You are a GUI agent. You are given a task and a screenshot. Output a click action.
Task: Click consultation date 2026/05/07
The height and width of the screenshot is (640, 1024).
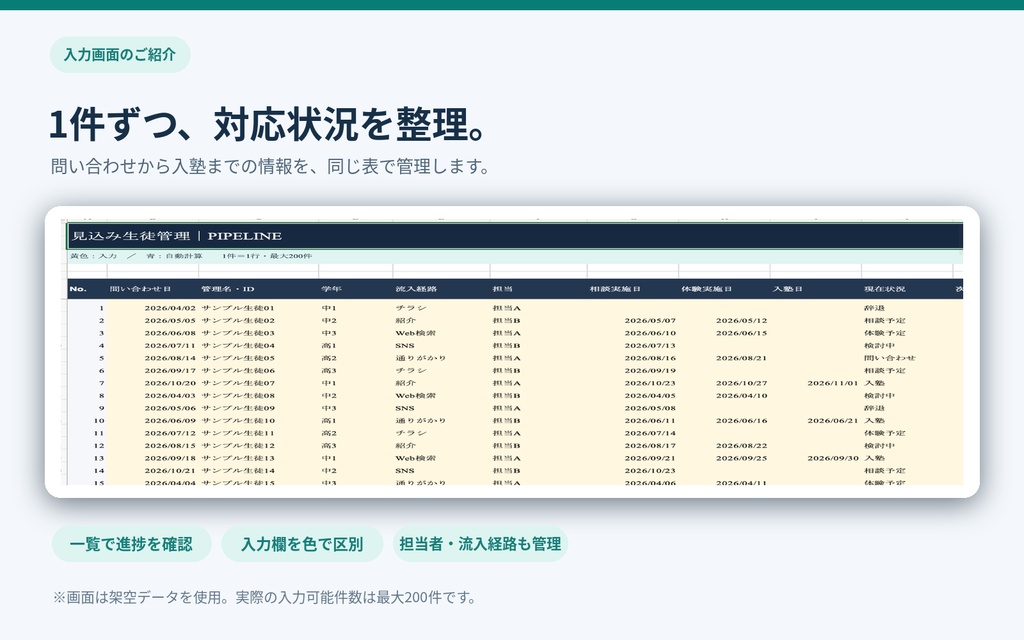pos(650,321)
